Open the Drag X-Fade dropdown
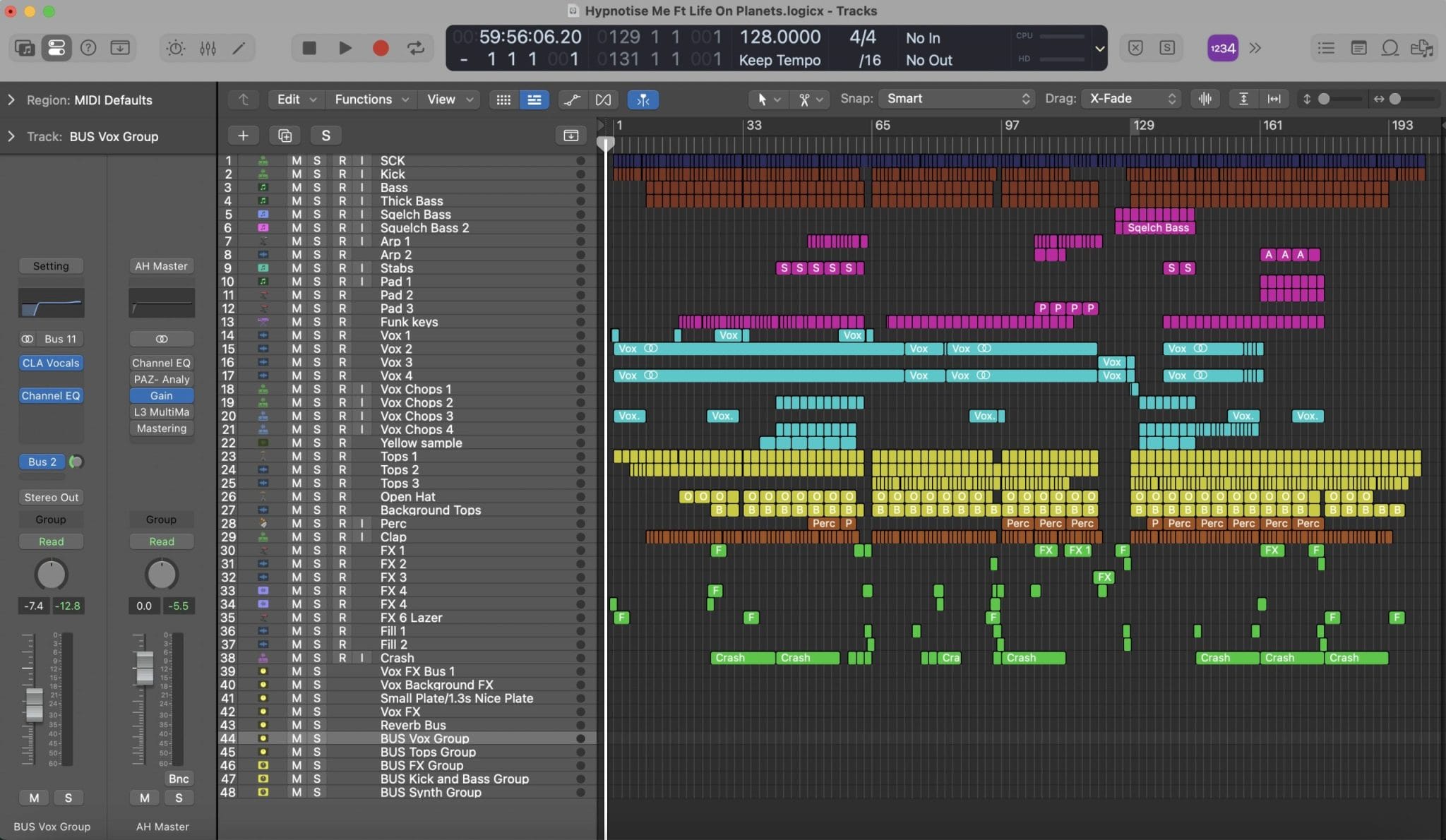The image size is (1446, 840). 1130,99
